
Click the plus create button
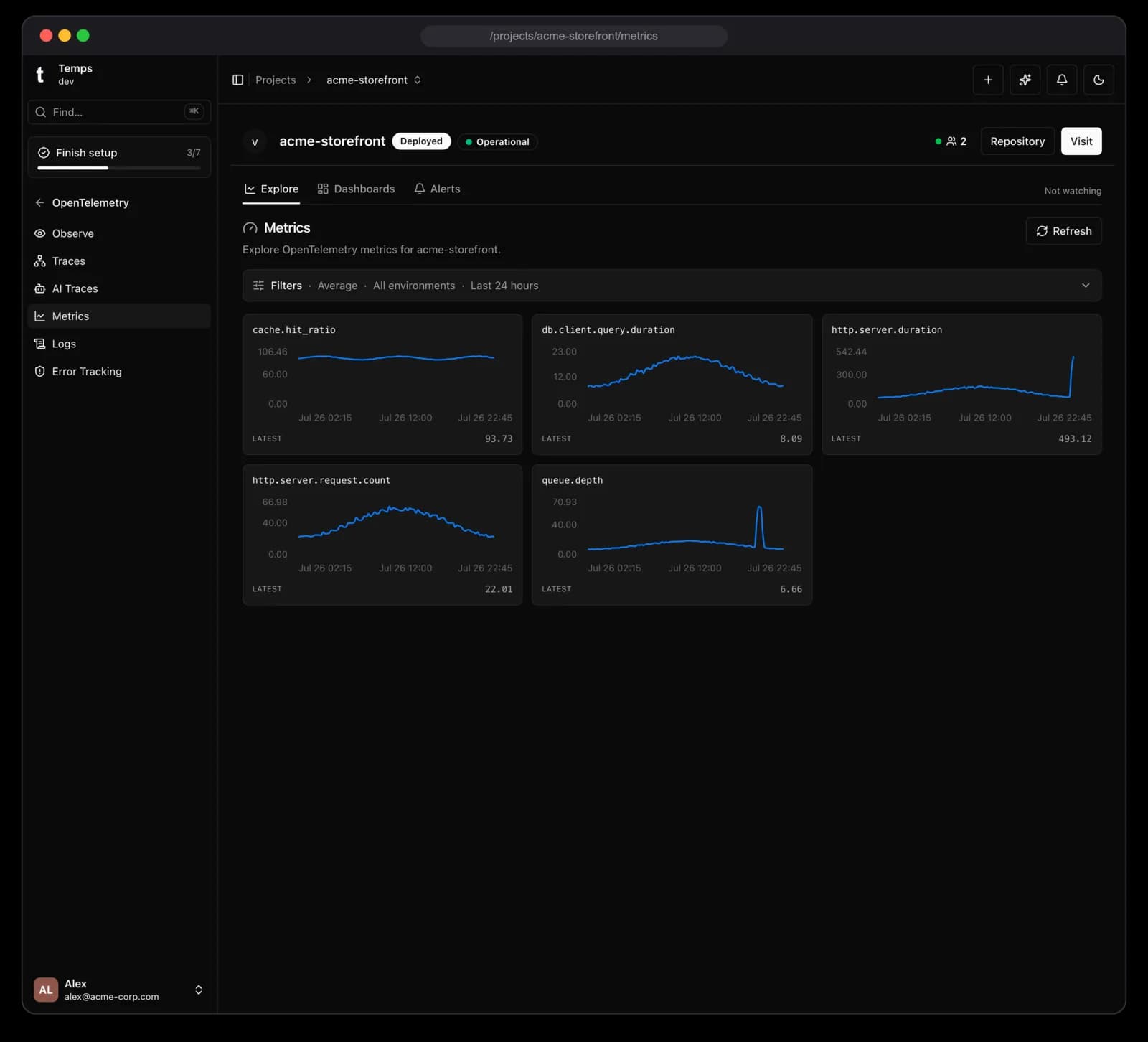pos(988,80)
